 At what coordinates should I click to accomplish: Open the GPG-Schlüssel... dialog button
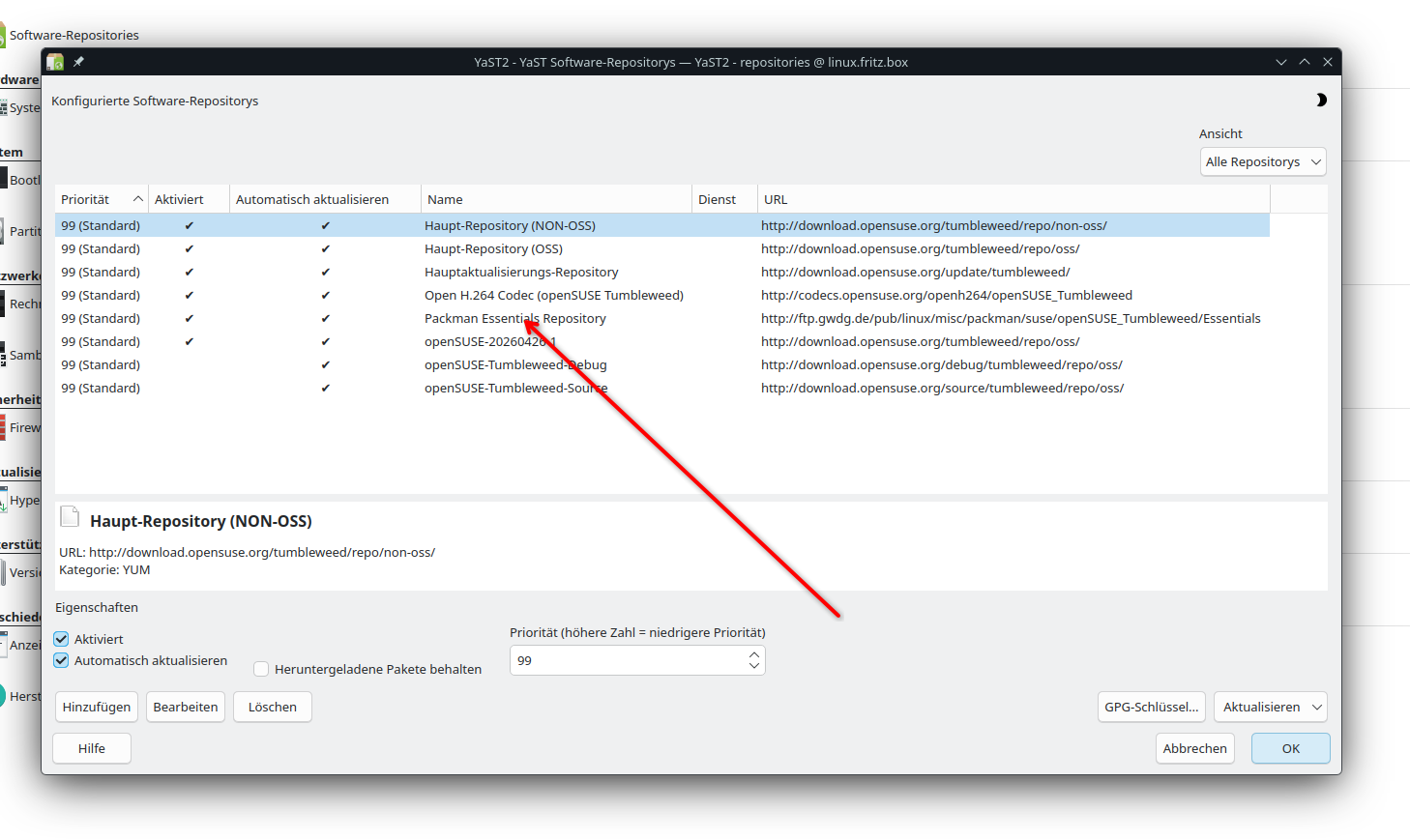point(1152,707)
